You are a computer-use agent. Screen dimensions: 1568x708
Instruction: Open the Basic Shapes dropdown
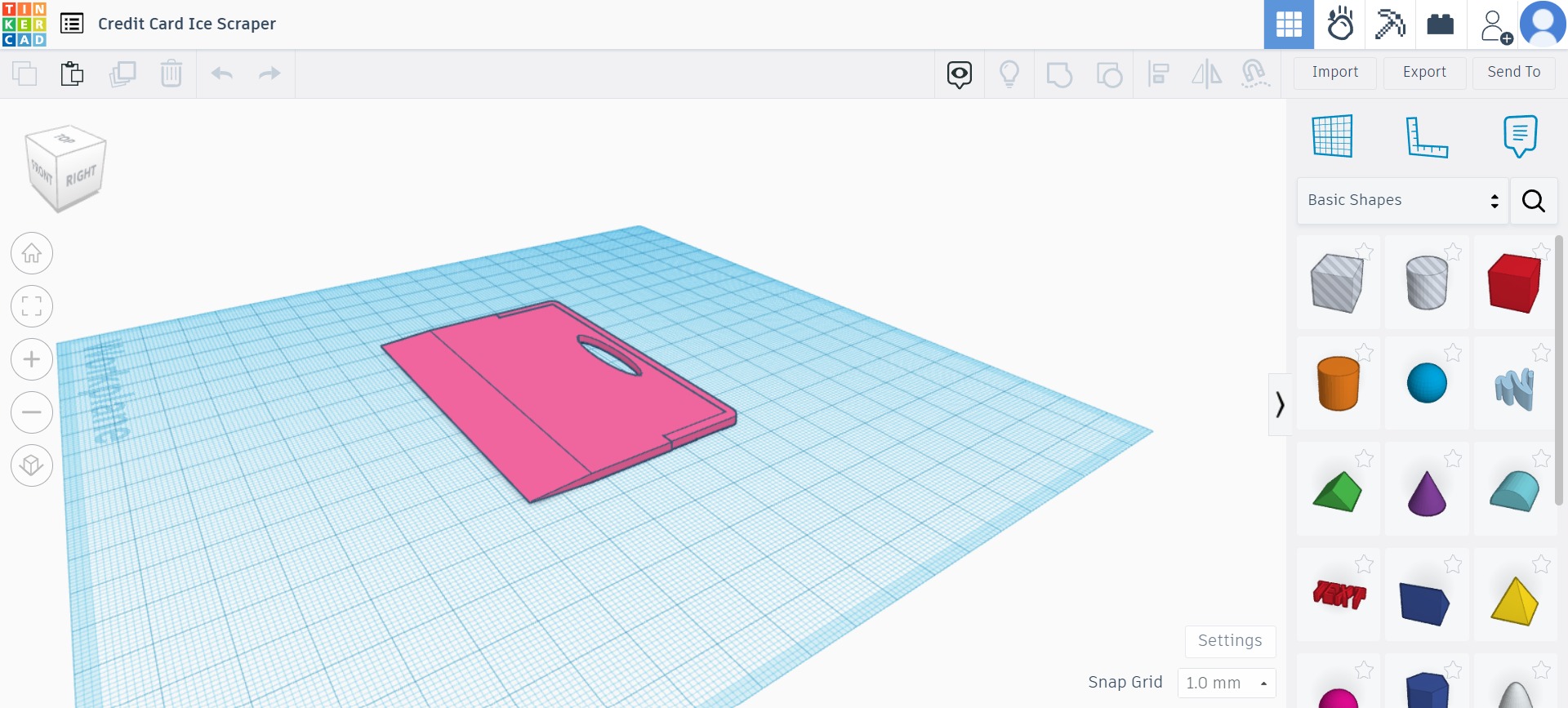click(x=1402, y=200)
